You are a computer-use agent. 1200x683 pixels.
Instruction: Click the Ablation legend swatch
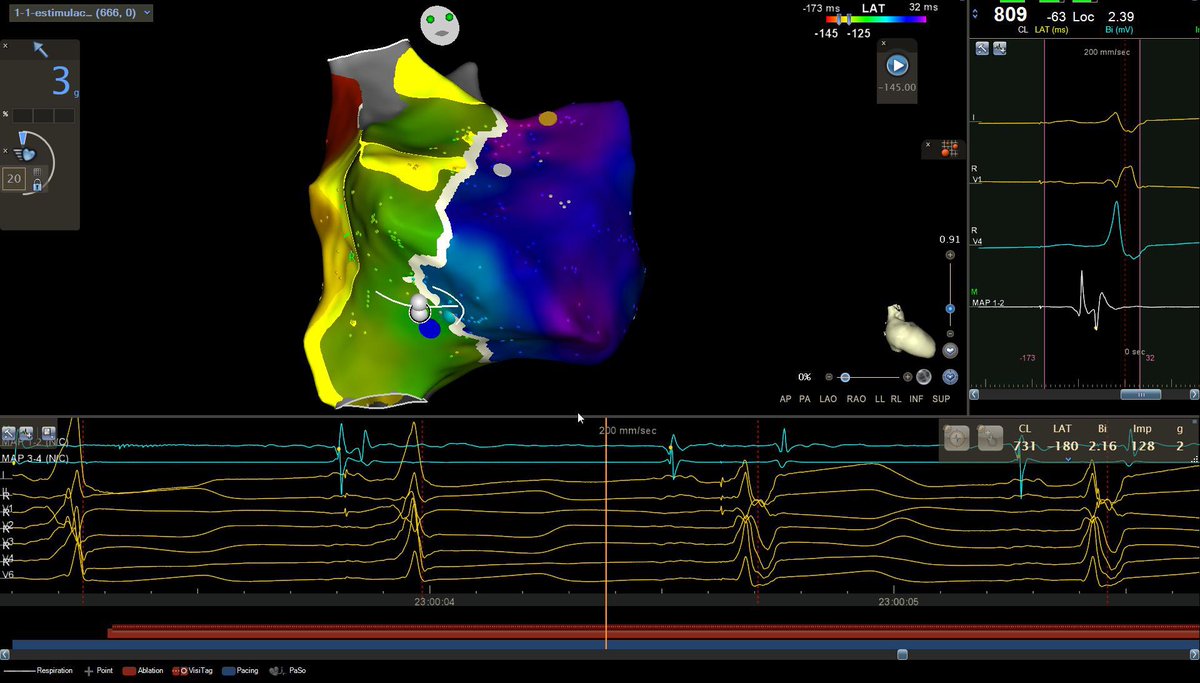(x=129, y=671)
